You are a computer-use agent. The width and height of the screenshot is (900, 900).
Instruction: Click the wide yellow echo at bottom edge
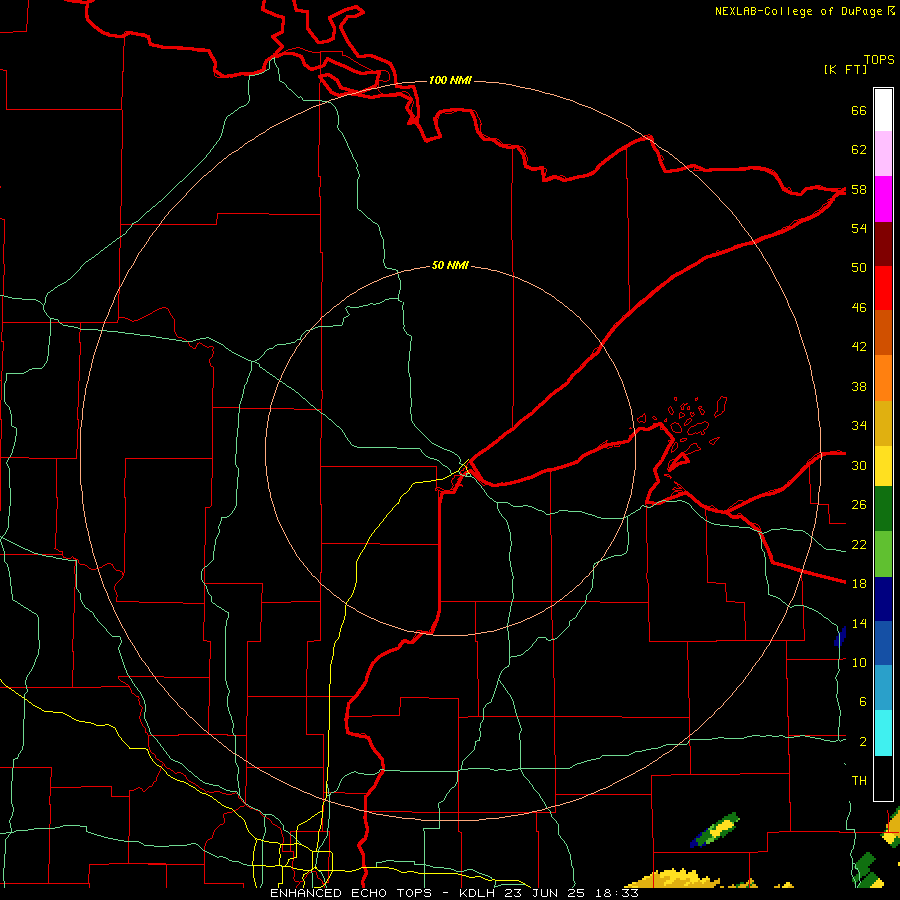(x=674, y=878)
